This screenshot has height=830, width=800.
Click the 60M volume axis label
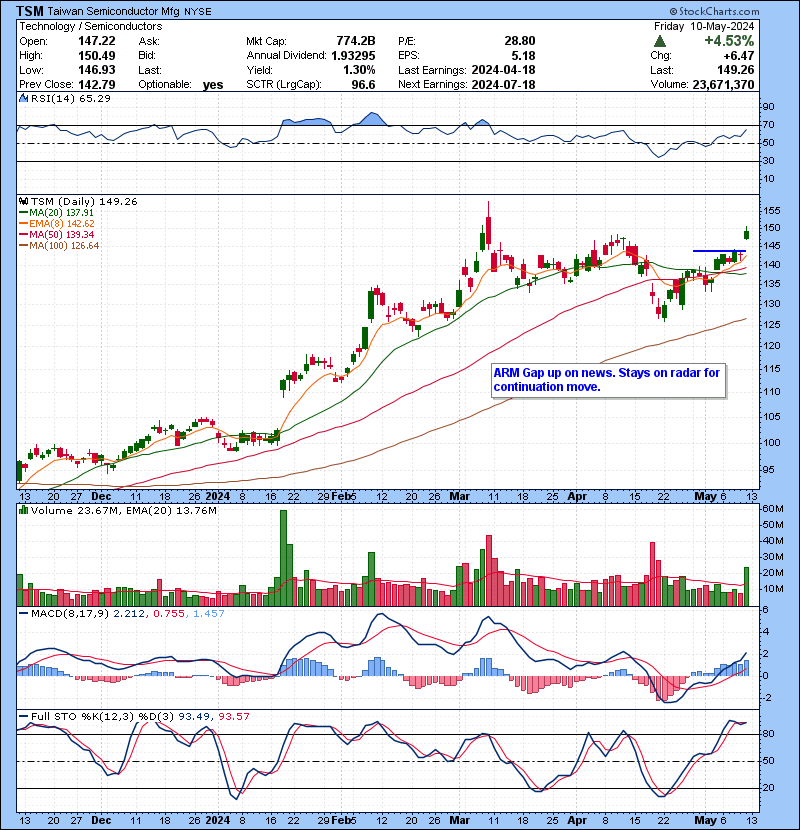(772, 509)
